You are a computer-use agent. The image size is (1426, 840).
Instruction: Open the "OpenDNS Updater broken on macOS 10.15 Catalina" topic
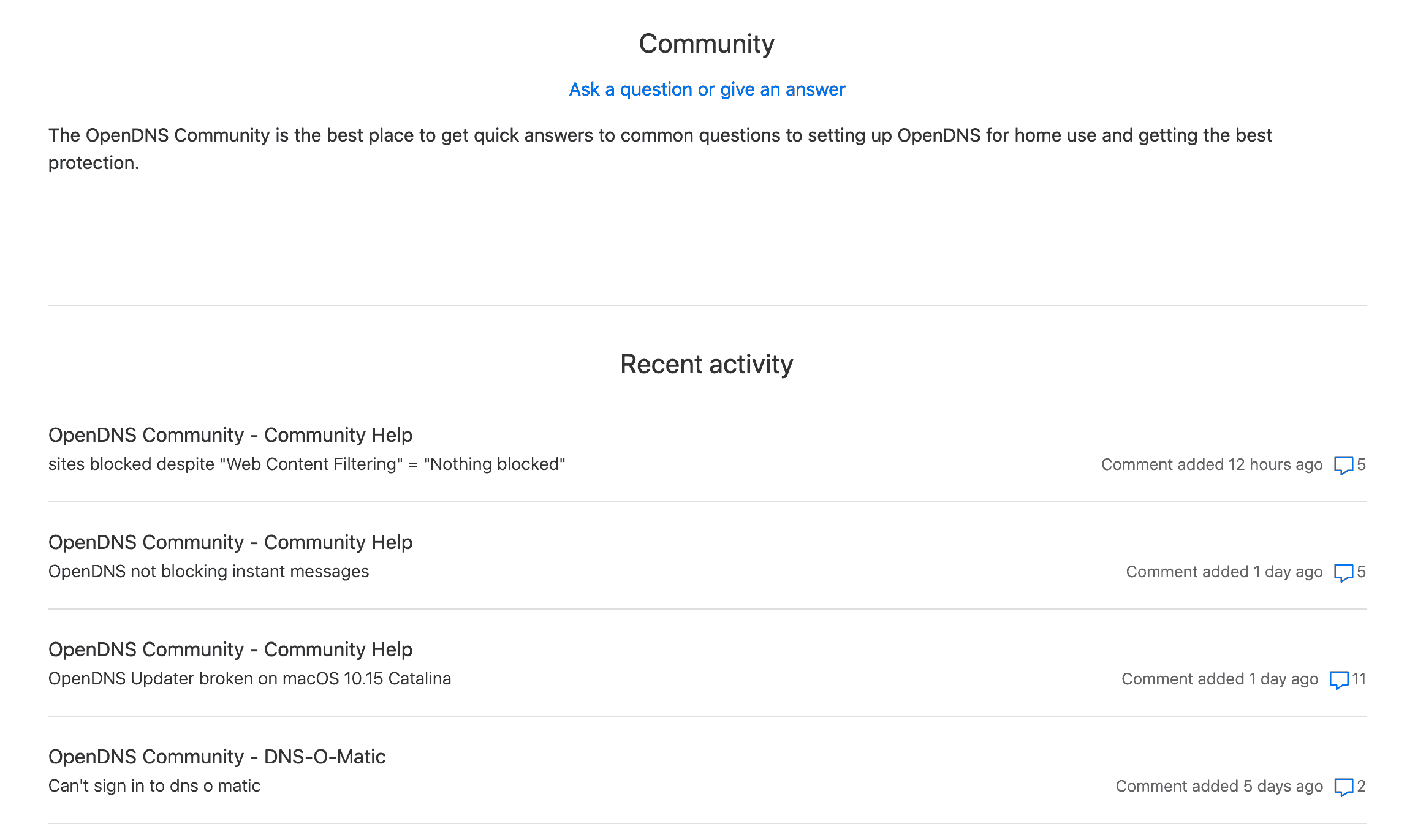[250, 678]
